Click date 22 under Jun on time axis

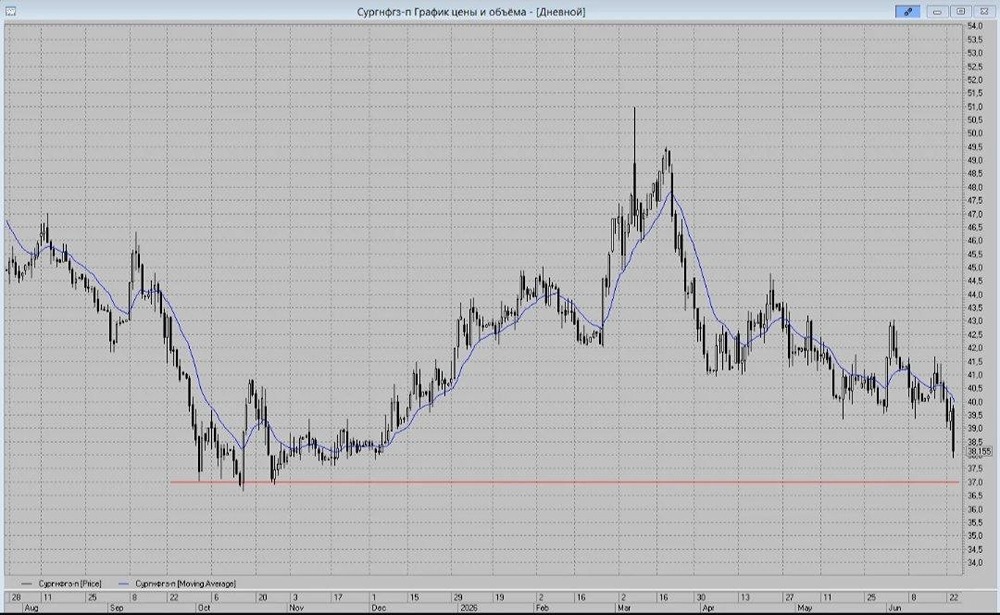coord(953,598)
